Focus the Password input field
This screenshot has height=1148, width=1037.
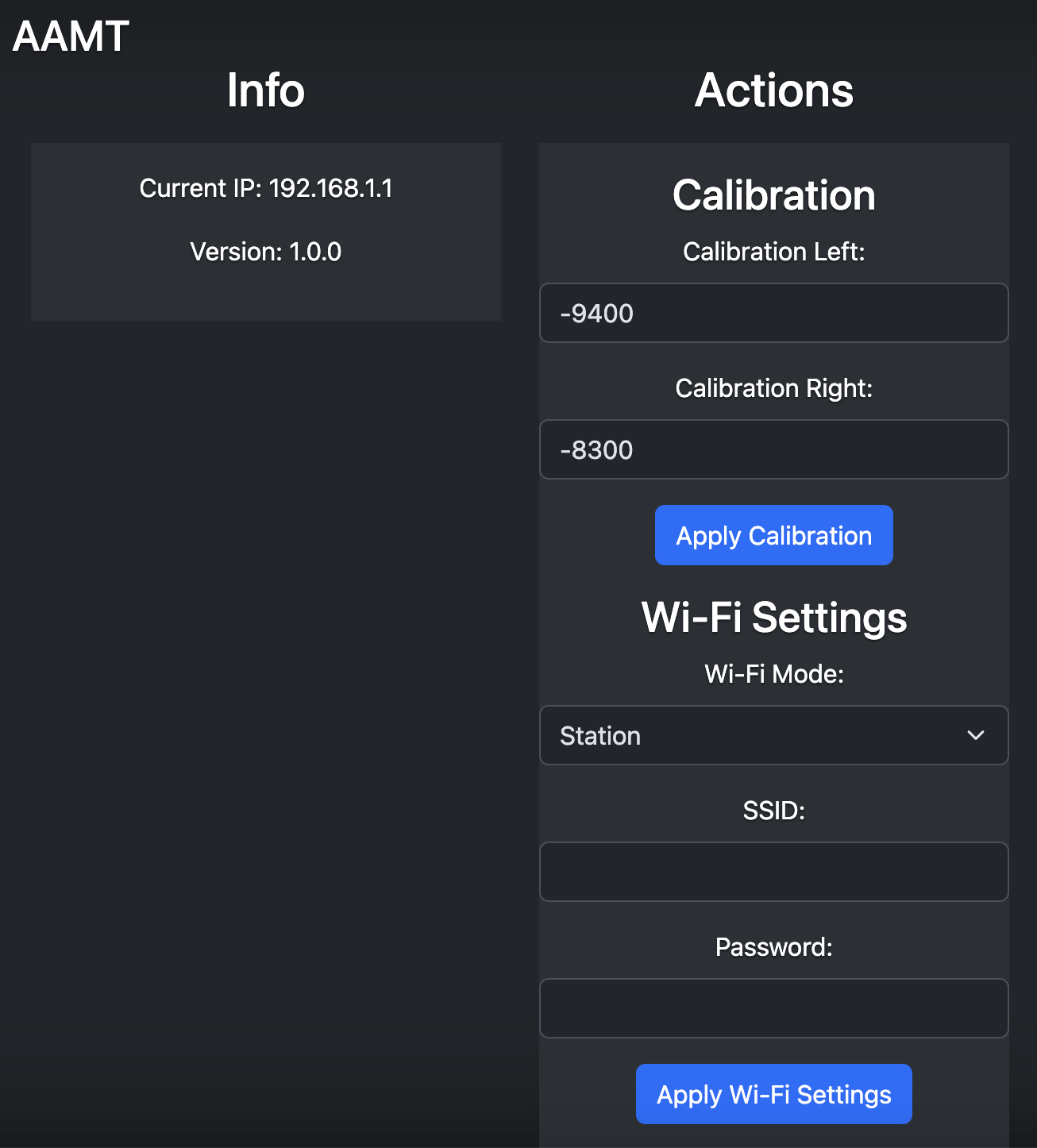(x=773, y=1009)
